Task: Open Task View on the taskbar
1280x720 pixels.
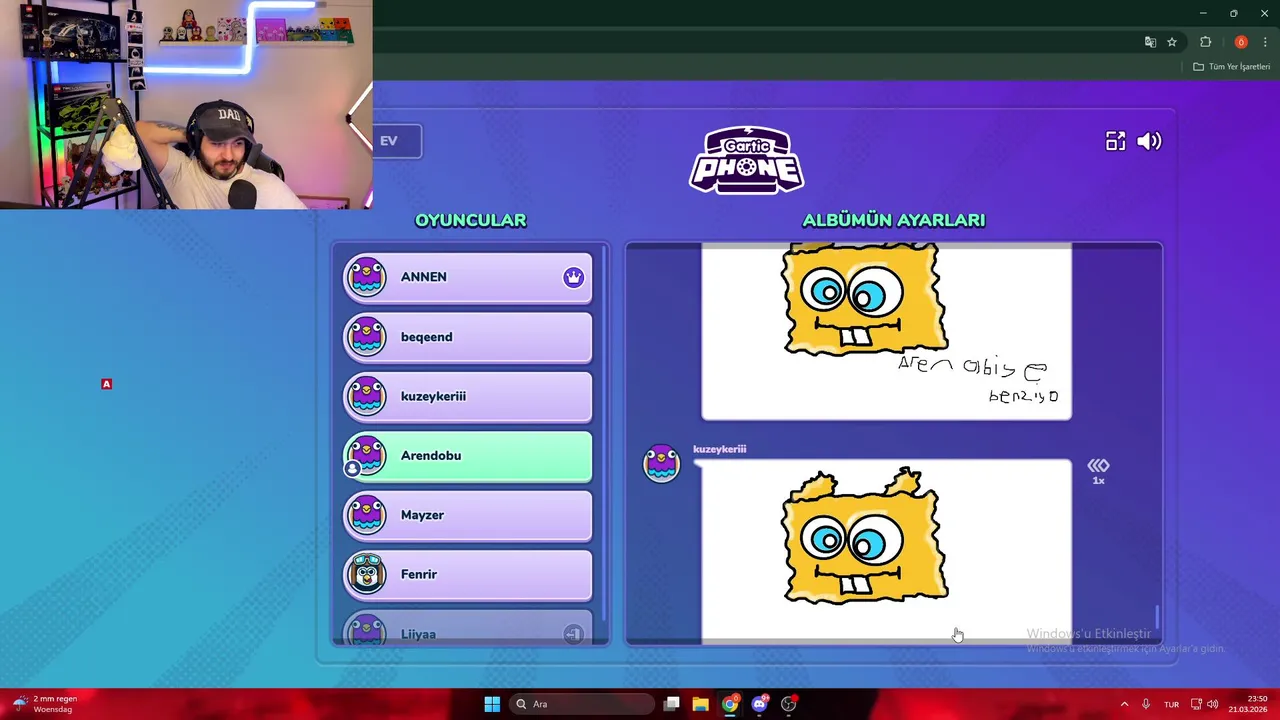Action: (672, 704)
